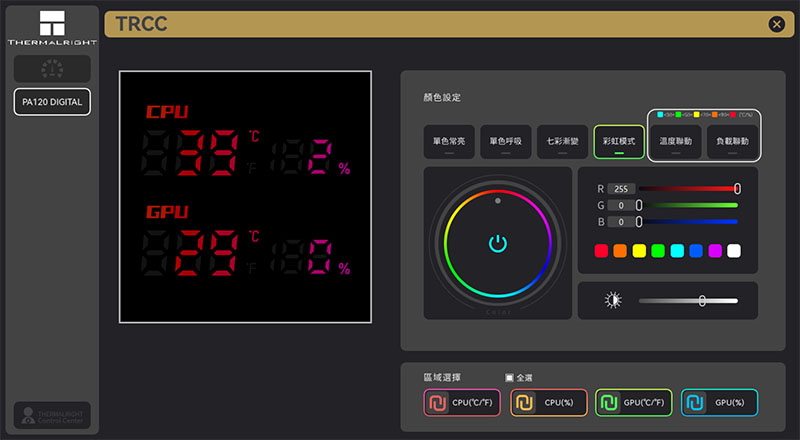Click the R value input field
This screenshot has width=800, height=440.
click(621, 189)
